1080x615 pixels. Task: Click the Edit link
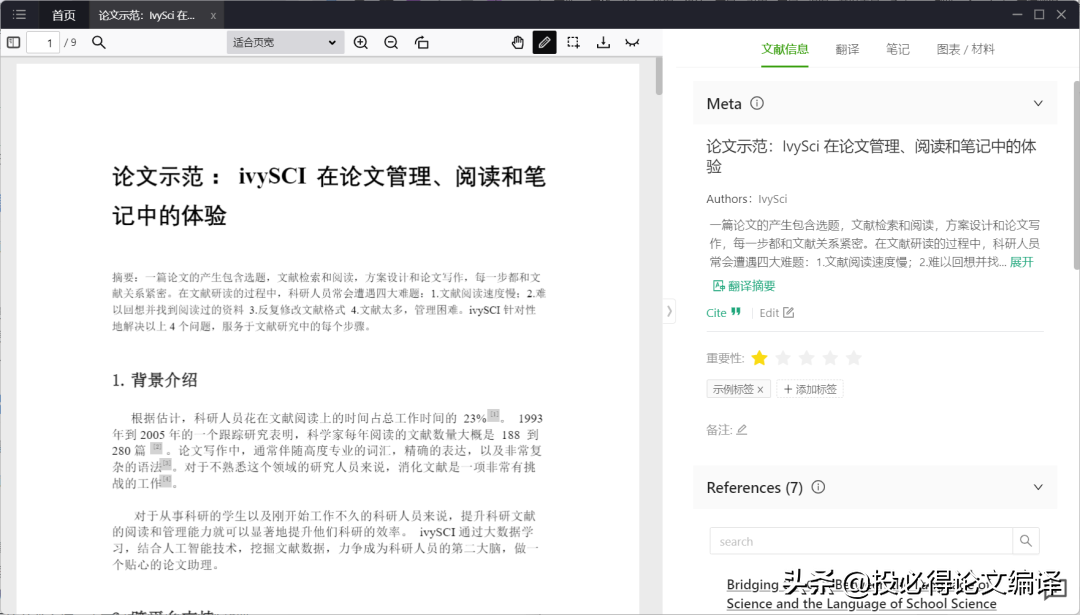[x=769, y=313]
